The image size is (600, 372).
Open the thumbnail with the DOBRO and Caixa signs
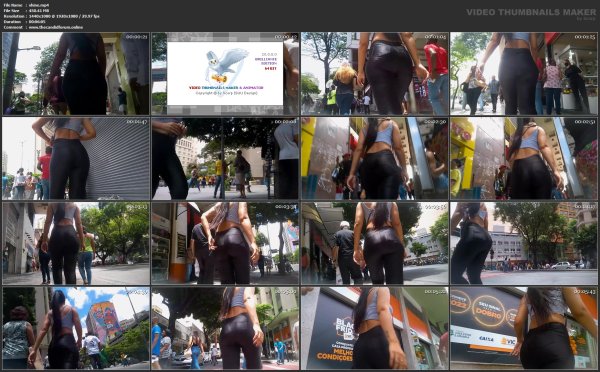[x=524, y=328]
